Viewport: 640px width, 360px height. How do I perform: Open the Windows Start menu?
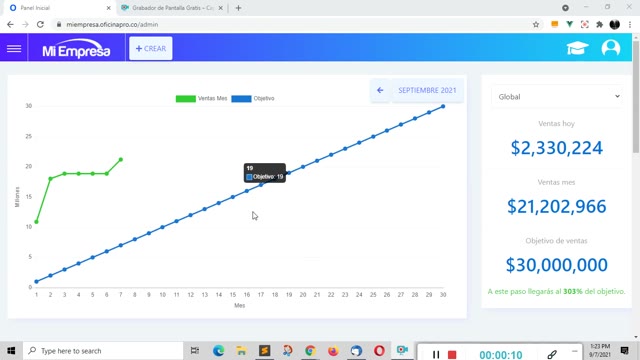11,351
